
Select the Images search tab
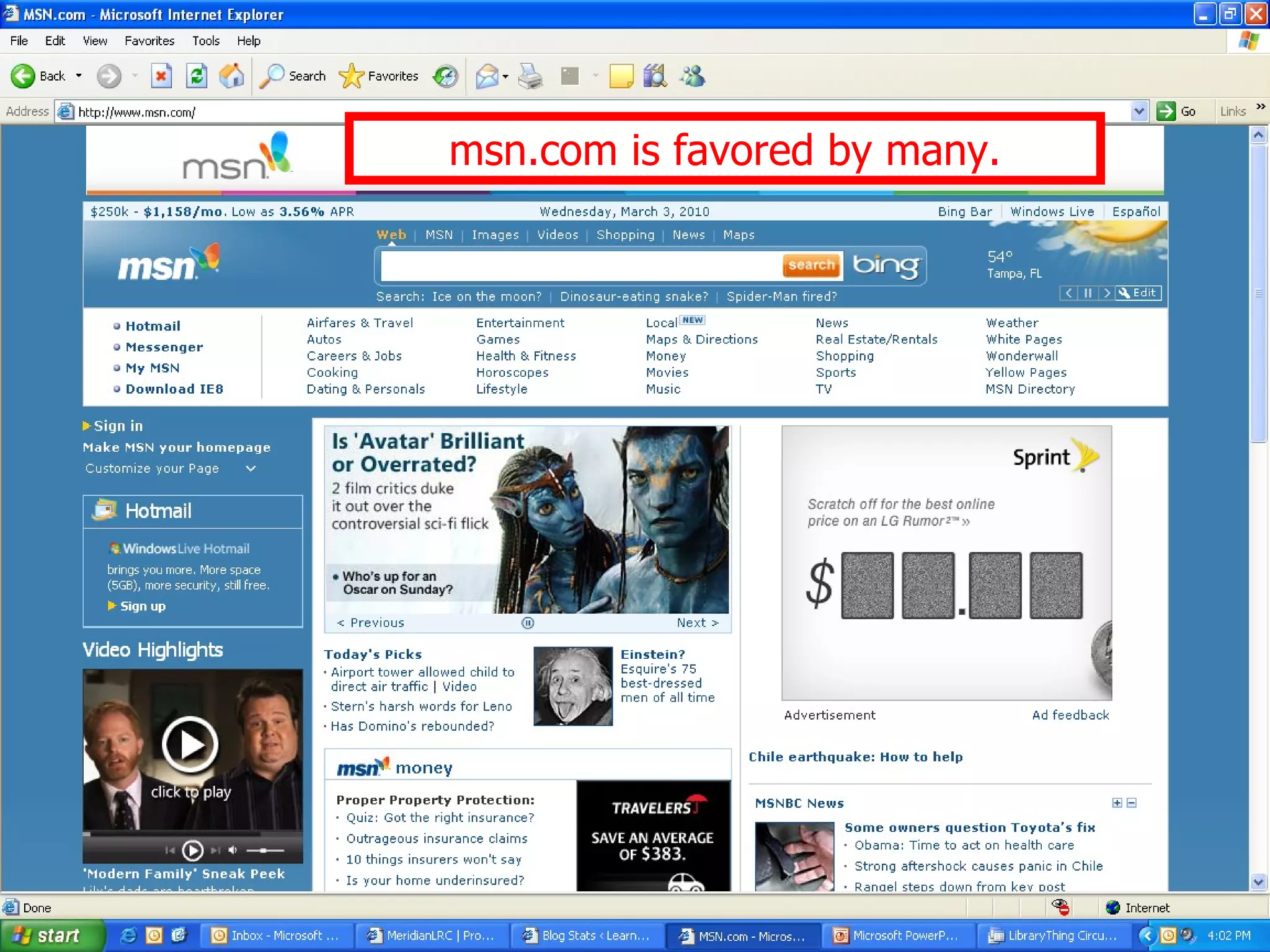[x=495, y=235]
